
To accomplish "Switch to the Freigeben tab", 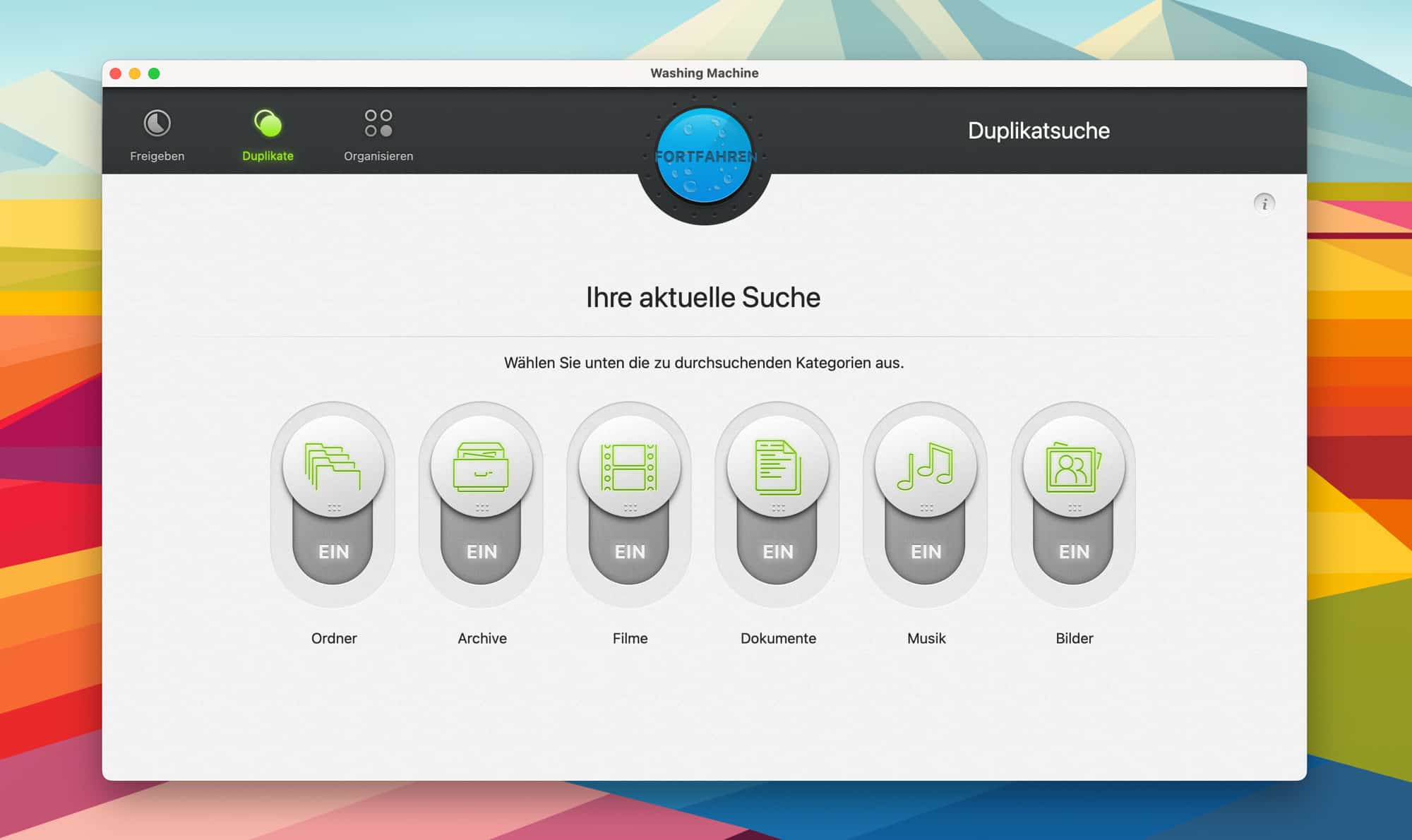I will click(x=157, y=134).
